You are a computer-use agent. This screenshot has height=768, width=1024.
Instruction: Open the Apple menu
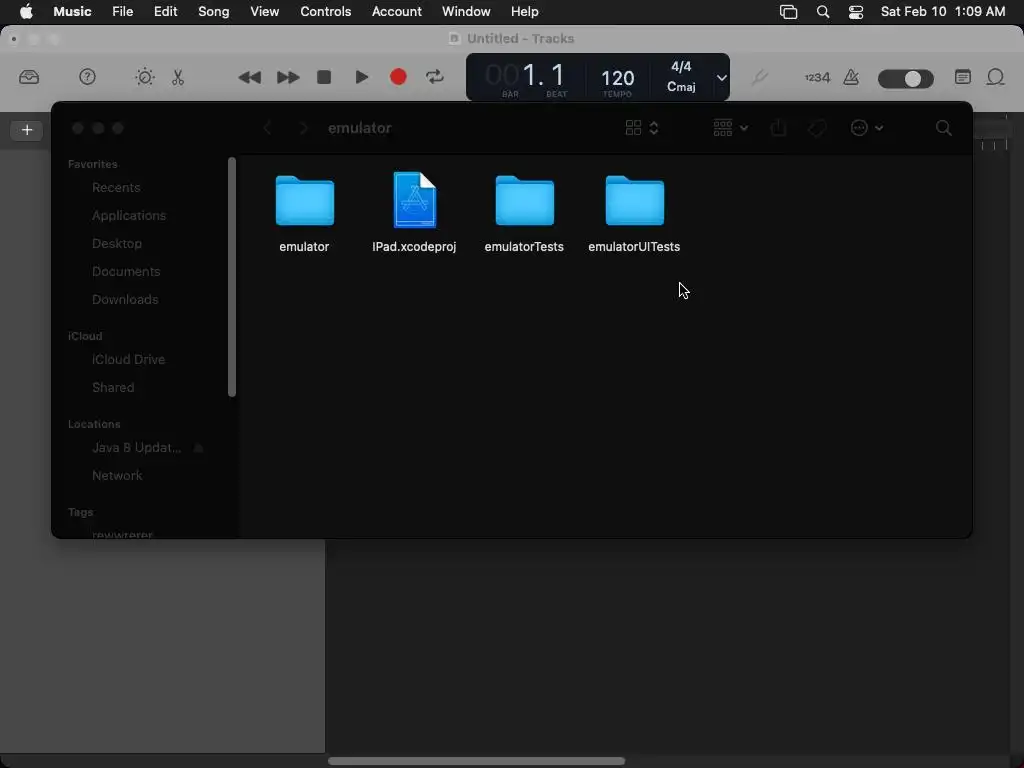26,12
